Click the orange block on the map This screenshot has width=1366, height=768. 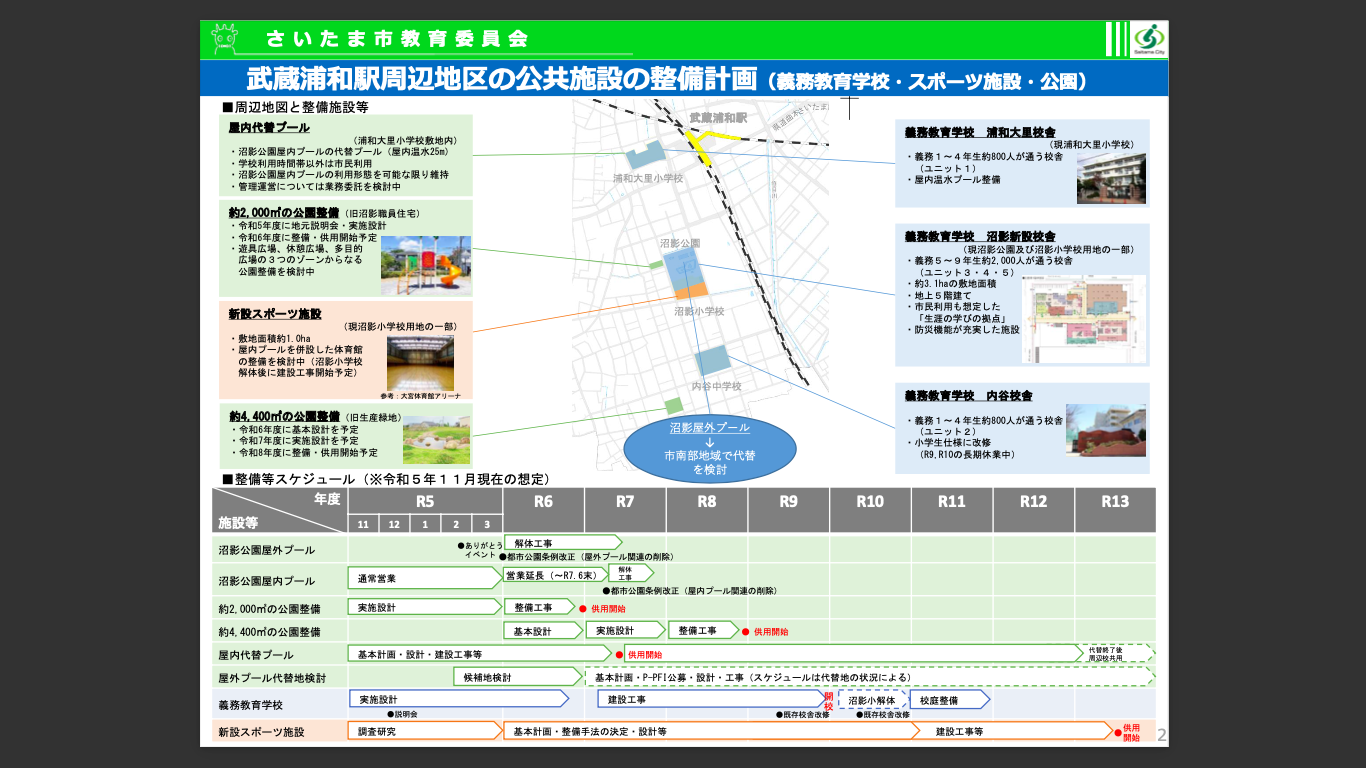pos(691,292)
